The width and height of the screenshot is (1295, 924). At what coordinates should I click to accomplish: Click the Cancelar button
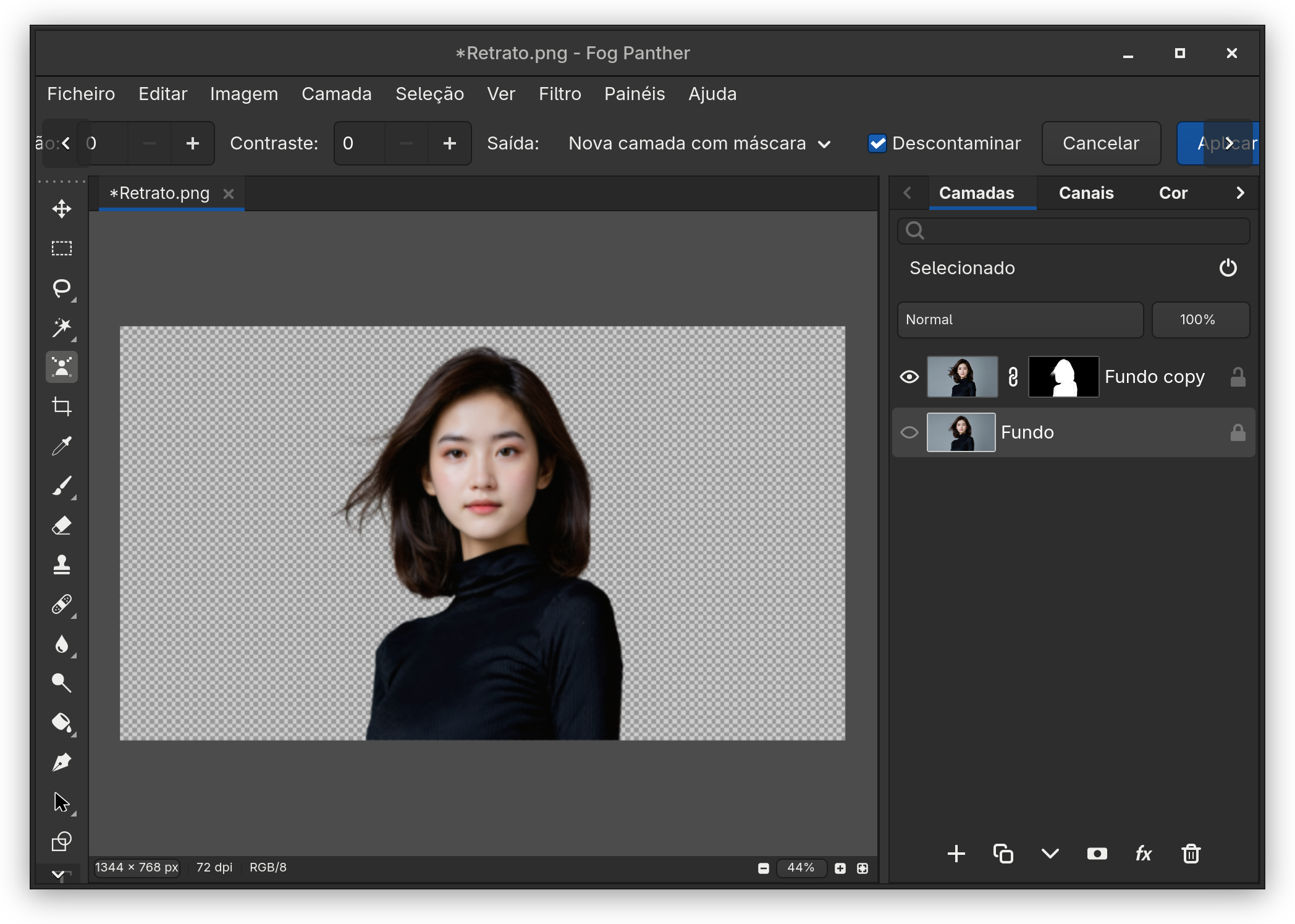1101,143
